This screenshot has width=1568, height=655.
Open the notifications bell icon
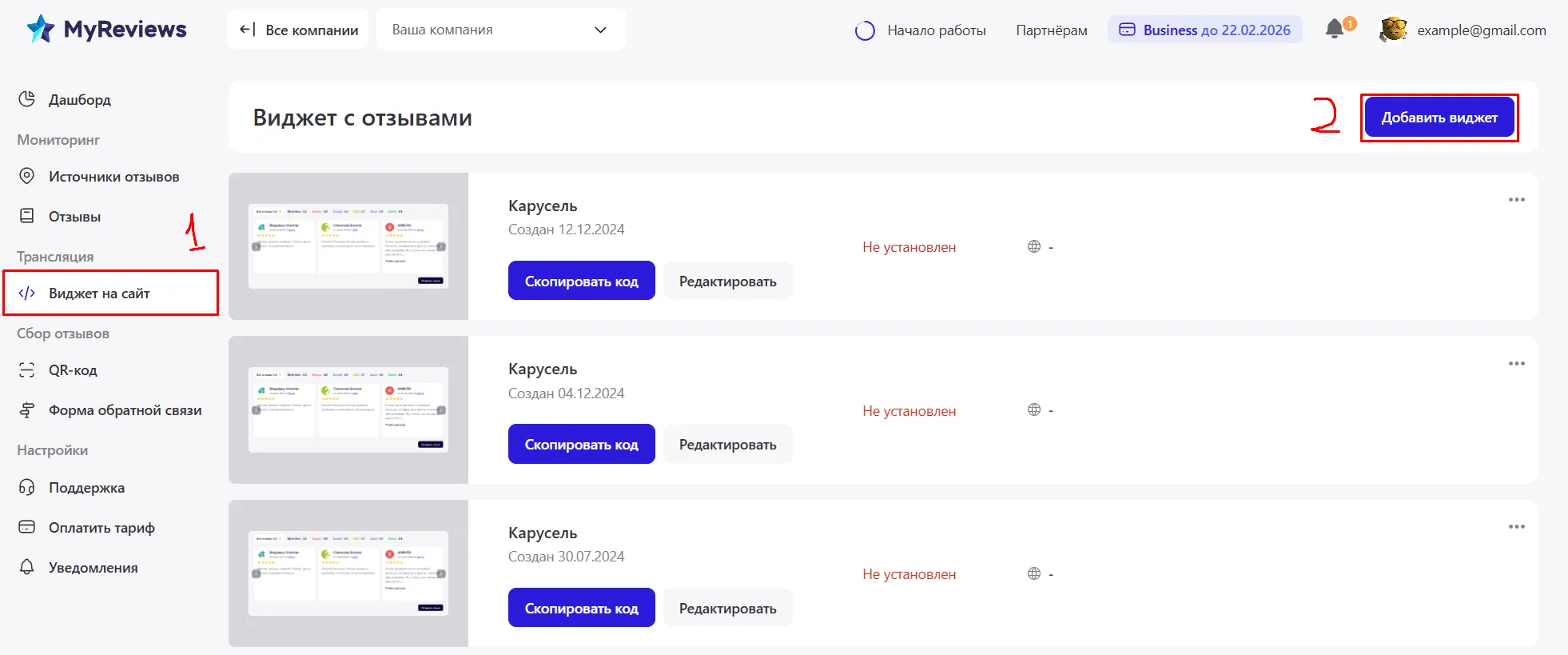point(1334,30)
